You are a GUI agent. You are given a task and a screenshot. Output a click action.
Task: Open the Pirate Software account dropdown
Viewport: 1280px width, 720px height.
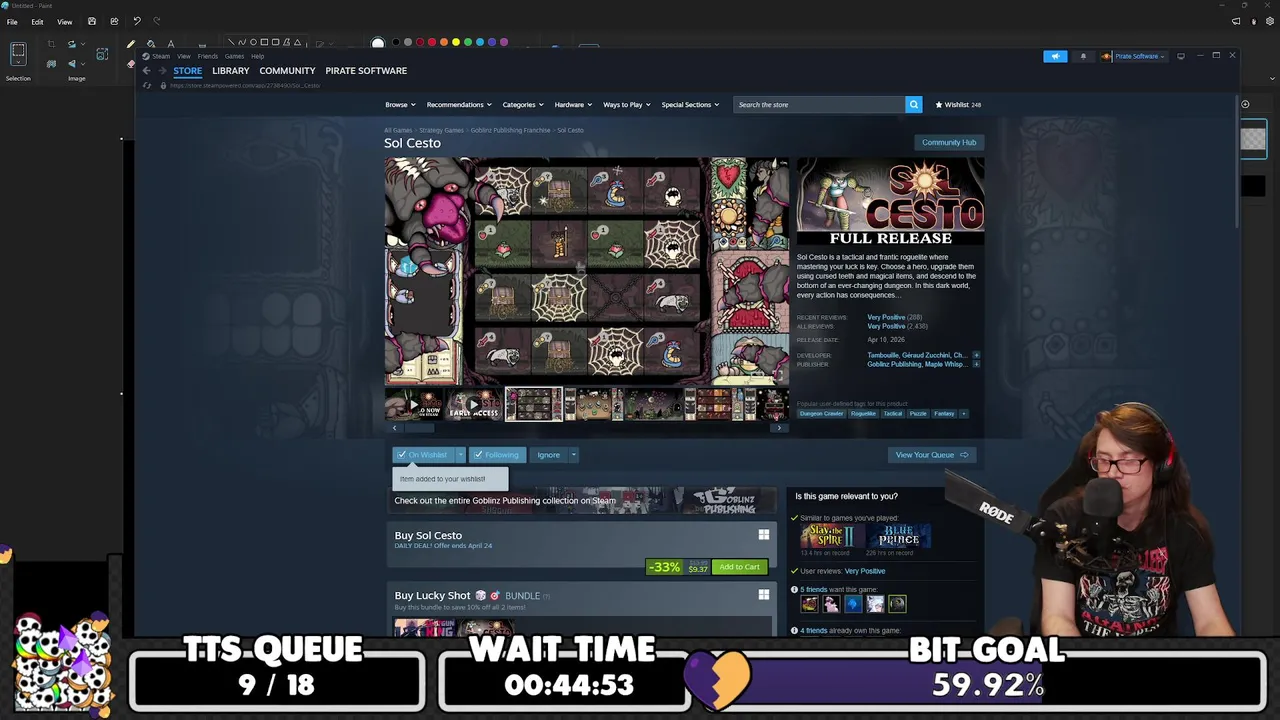point(1140,56)
